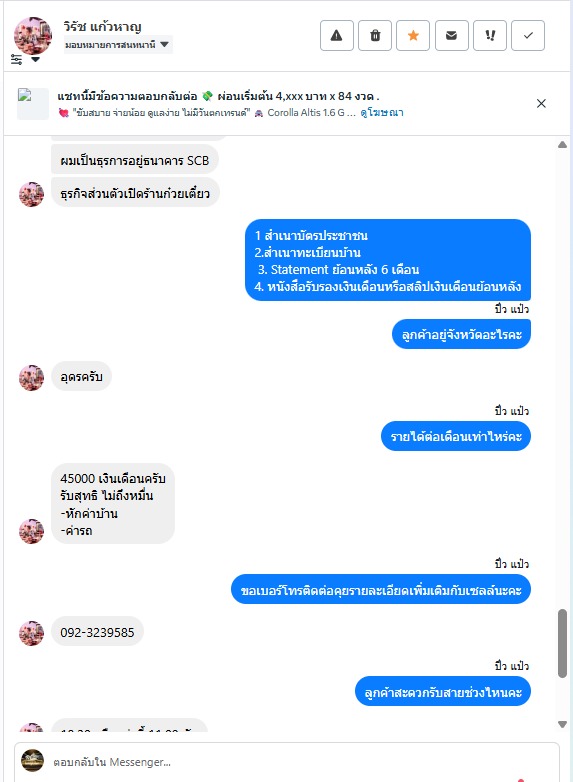Click the ad preview thumbnail image
This screenshot has height=782, width=573.
coord(32,104)
